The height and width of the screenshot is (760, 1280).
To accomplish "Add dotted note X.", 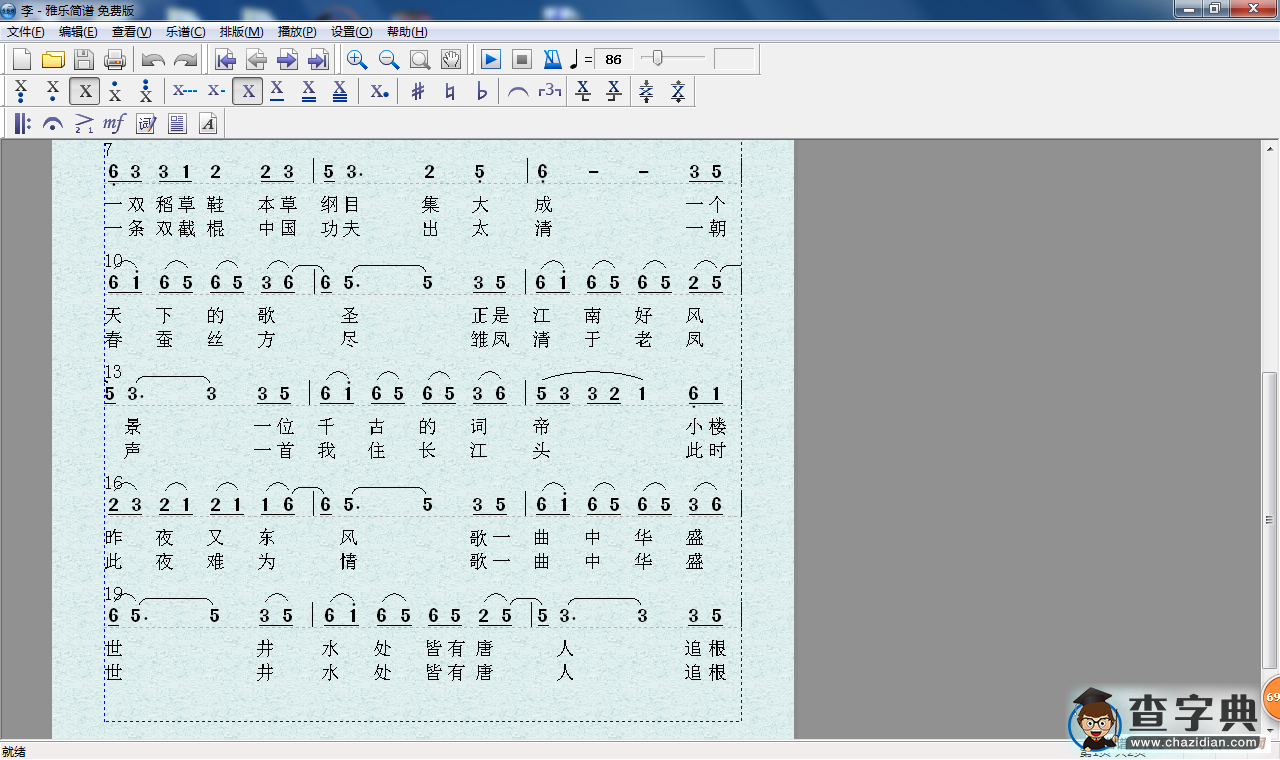I will (379, 92).
